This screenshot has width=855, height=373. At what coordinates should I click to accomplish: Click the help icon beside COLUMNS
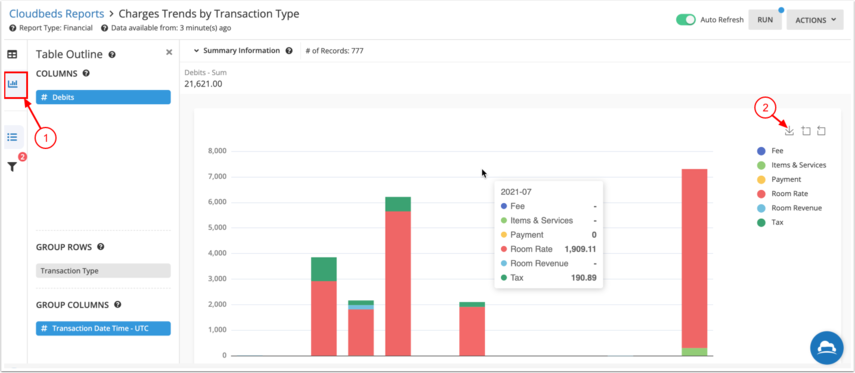(86, 73)
